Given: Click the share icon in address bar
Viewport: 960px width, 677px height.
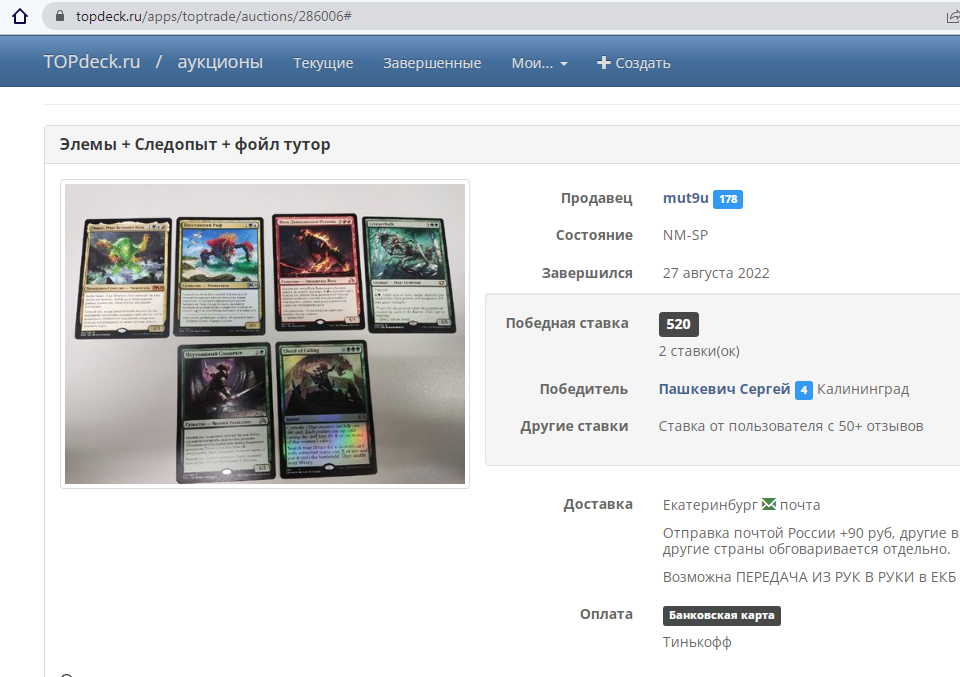Looking at the screenshot, I should (x=953, y=17).
